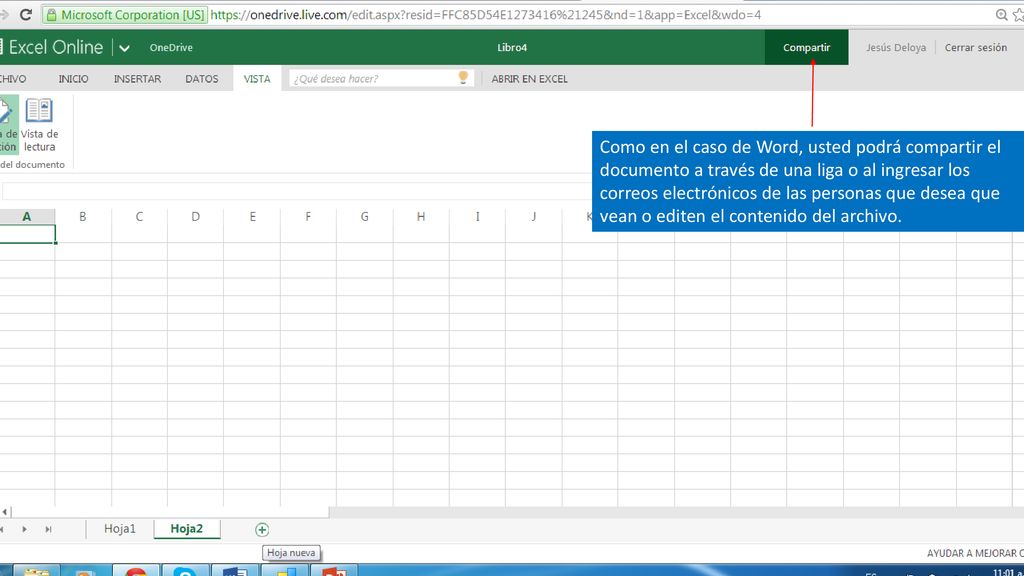The image size is (1024, 576).
Task: Select cell A1 in the grid
Action: [27, 234]
